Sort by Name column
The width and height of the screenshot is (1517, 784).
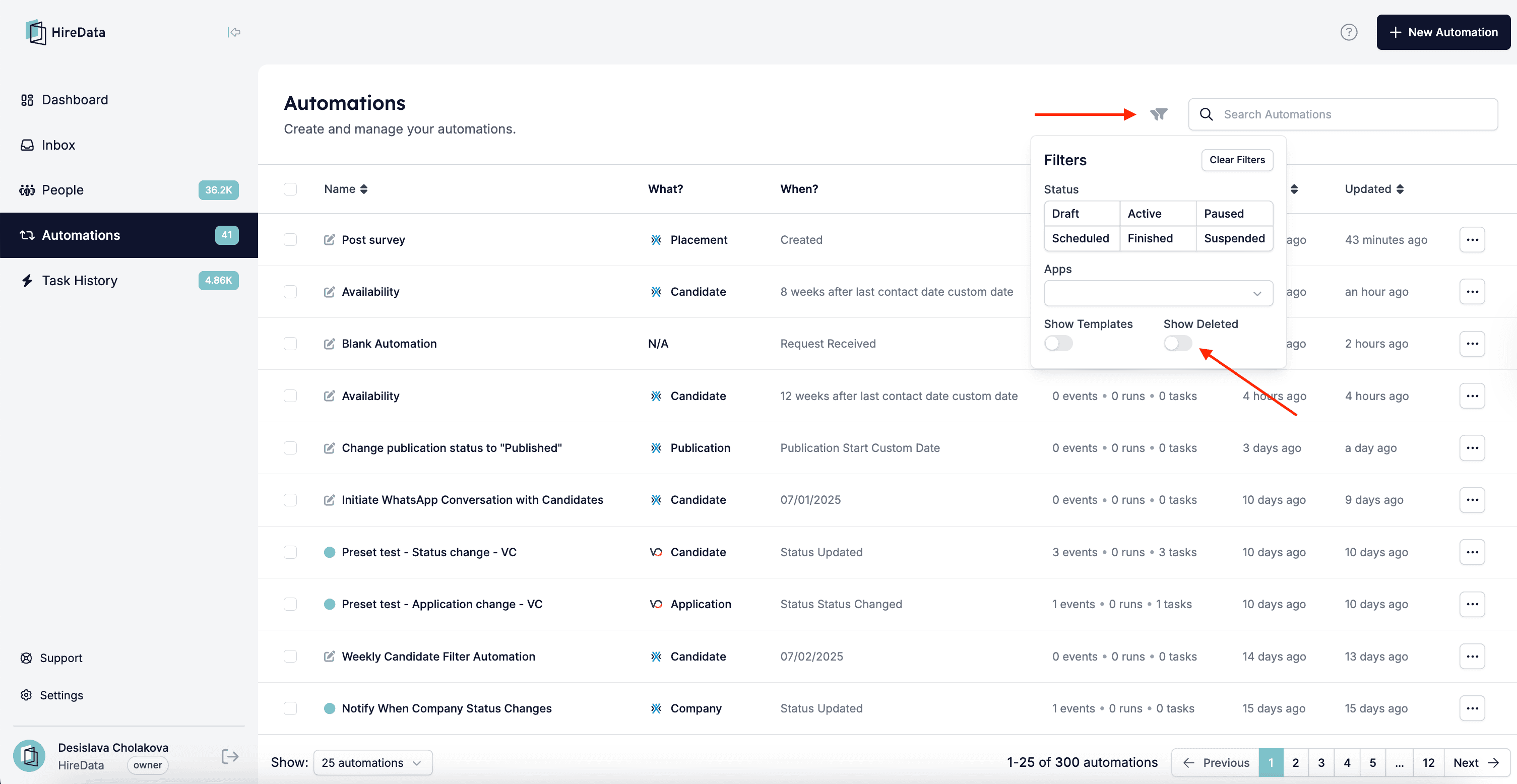346,189
